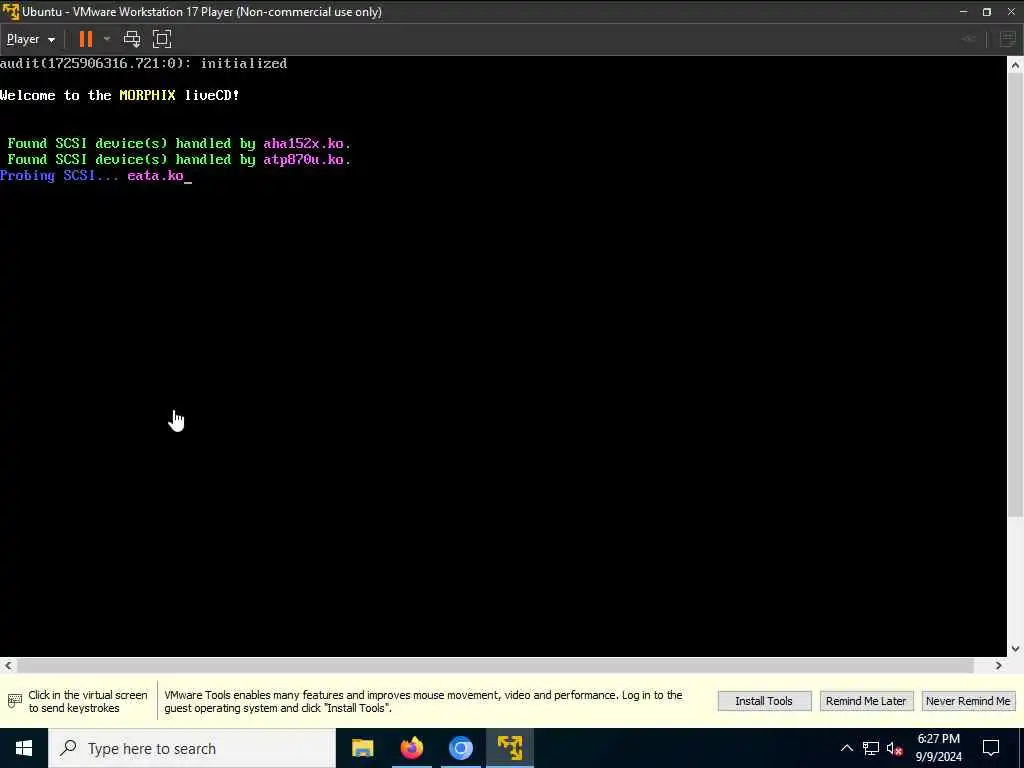Close the VMware Player window
The height and width of the screenshot is (768, 1024).
pyautogui.click(x=1011, y=12)
